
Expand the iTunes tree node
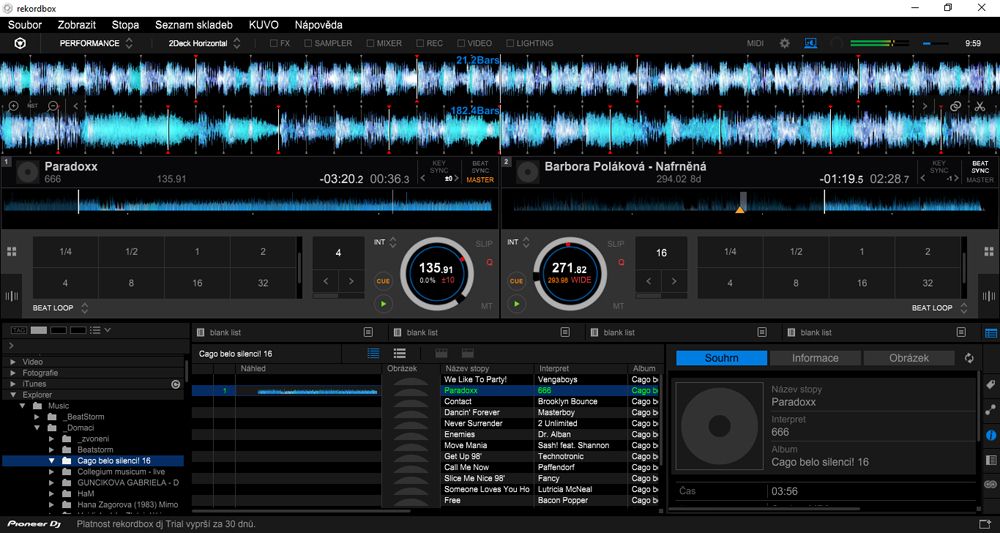click(x=13, y=384)
